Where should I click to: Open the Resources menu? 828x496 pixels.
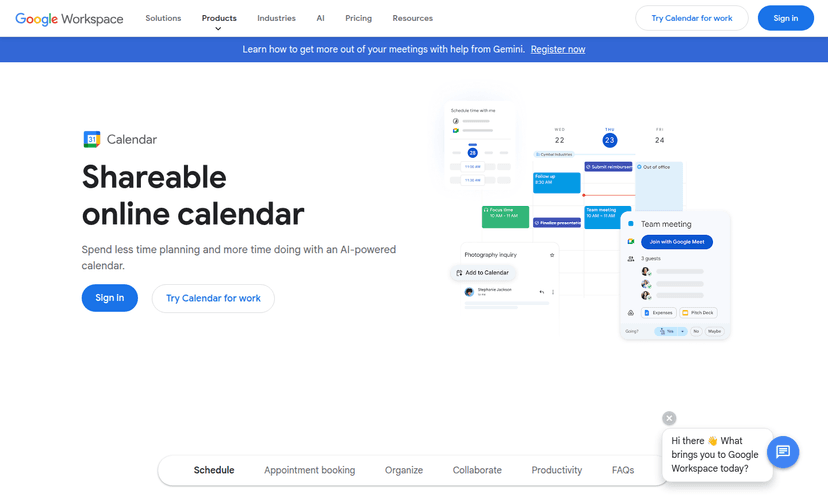coord(412,18)
